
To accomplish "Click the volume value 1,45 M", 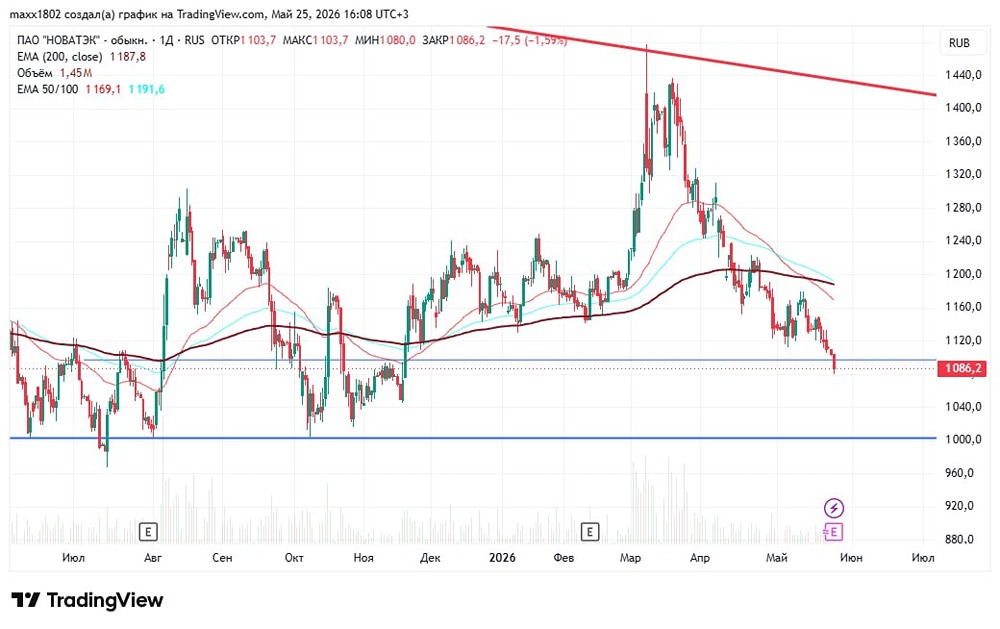I will 76,73.
